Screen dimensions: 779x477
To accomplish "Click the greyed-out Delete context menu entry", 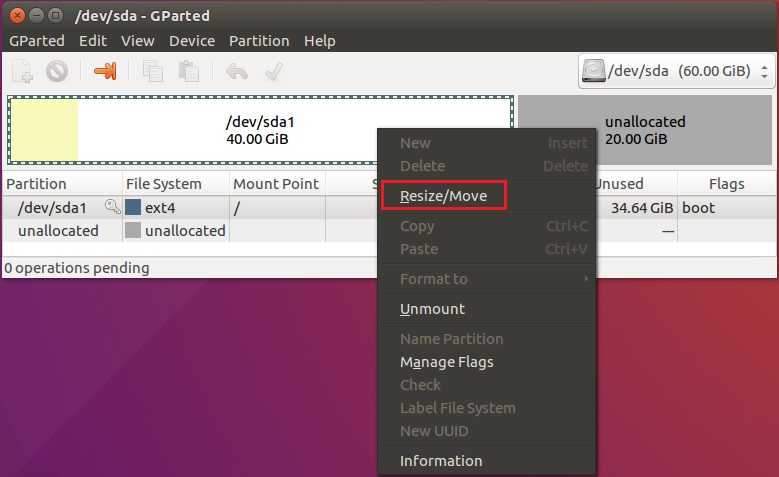I will coord(487,165).
